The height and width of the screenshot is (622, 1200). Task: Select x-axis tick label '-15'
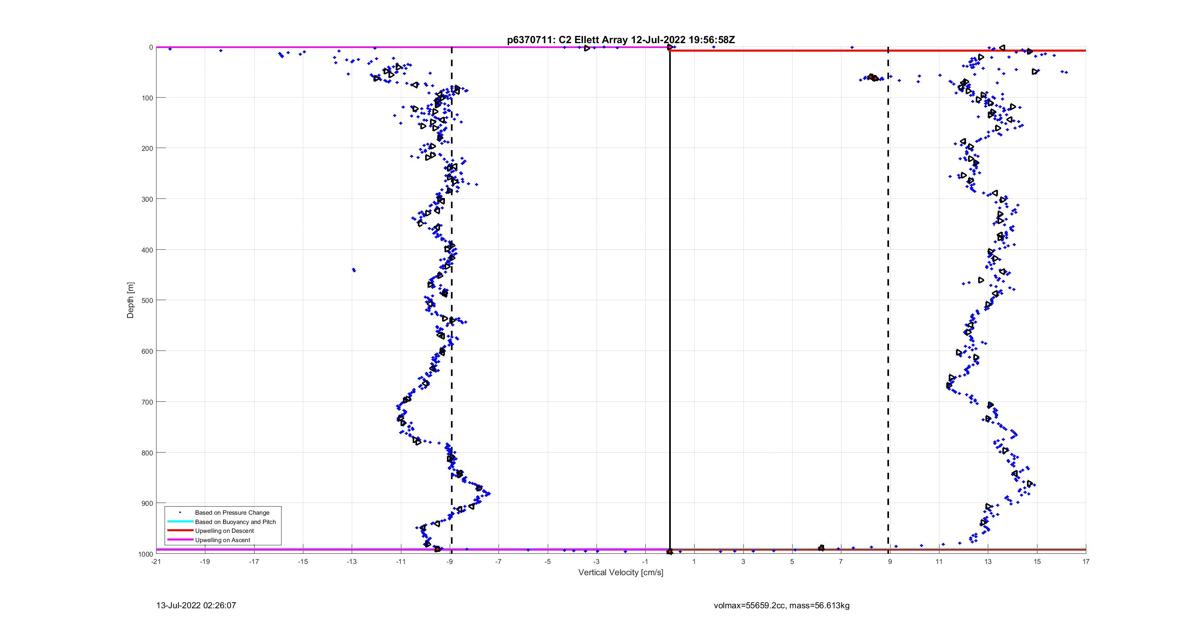tap(303, 561)
